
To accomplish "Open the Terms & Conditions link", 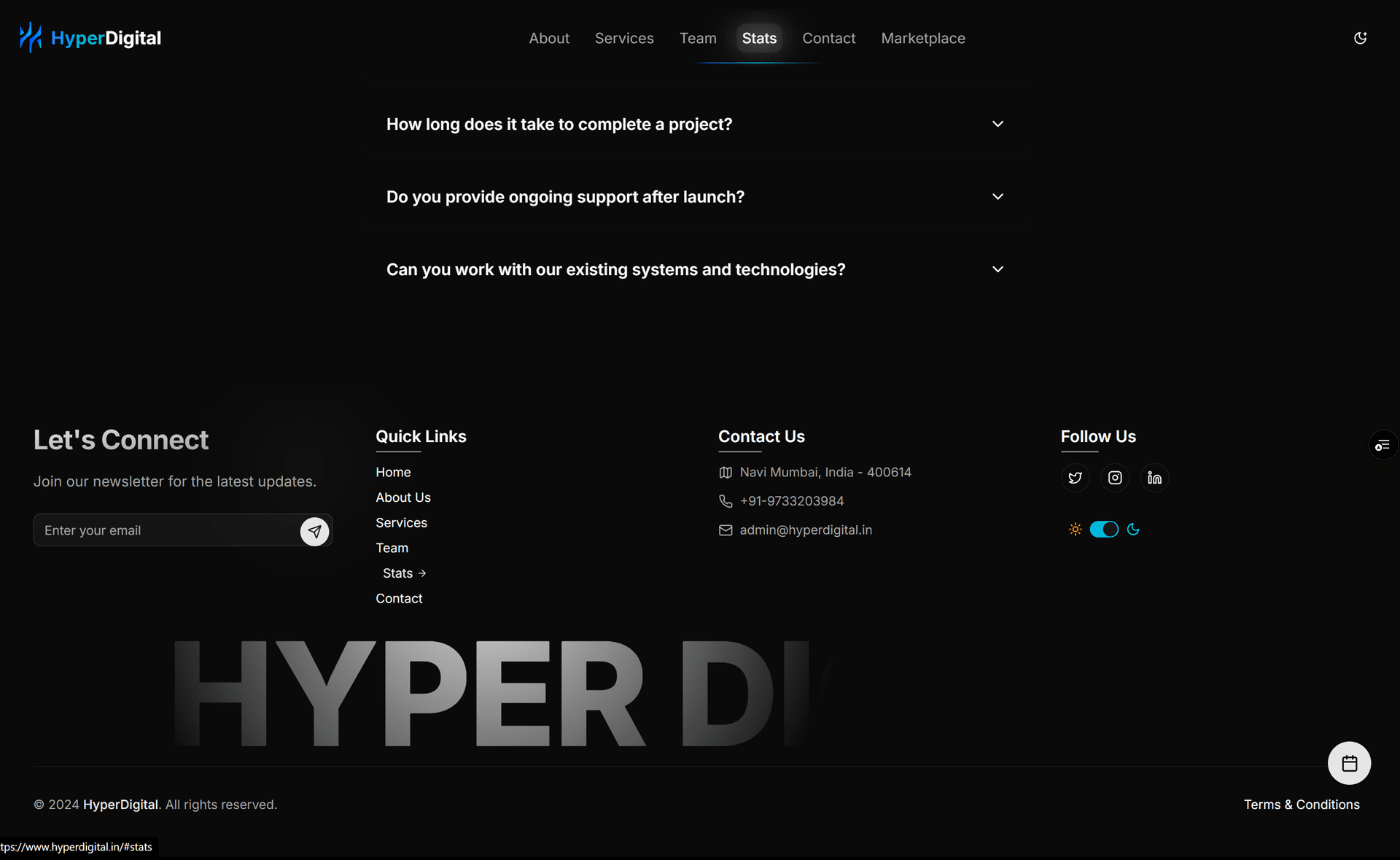I will (x=1301, y=805).
